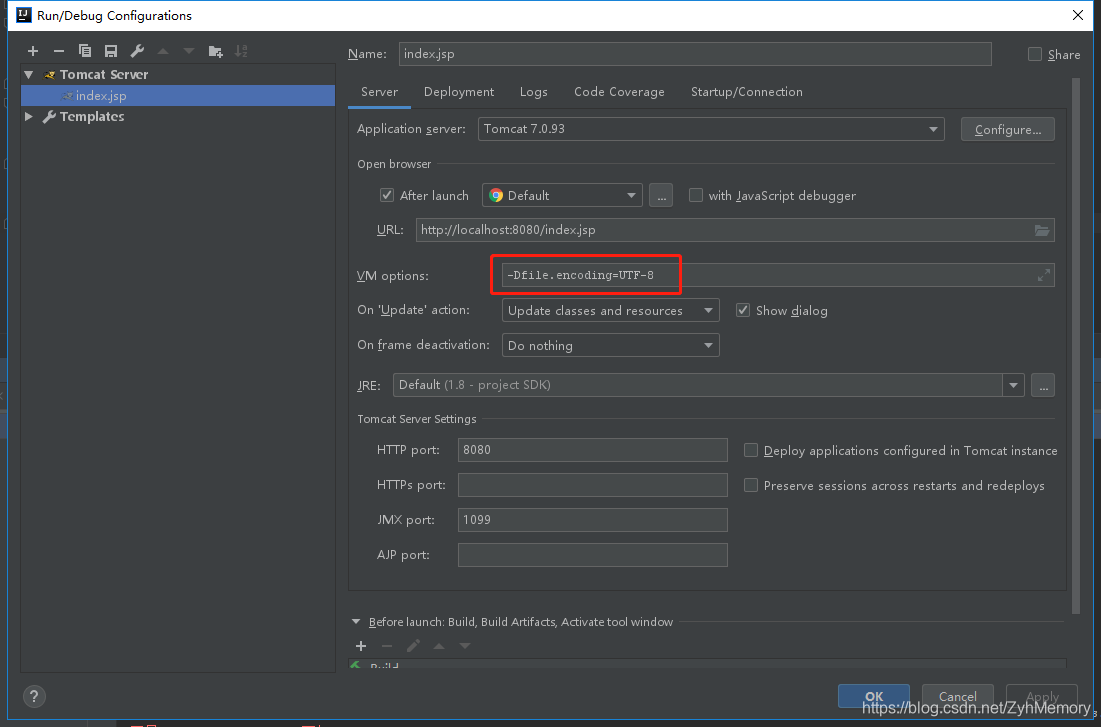Viewport: 1101px width, 727px height.
Task: Click the Cancel button
Action: (958, 696)
